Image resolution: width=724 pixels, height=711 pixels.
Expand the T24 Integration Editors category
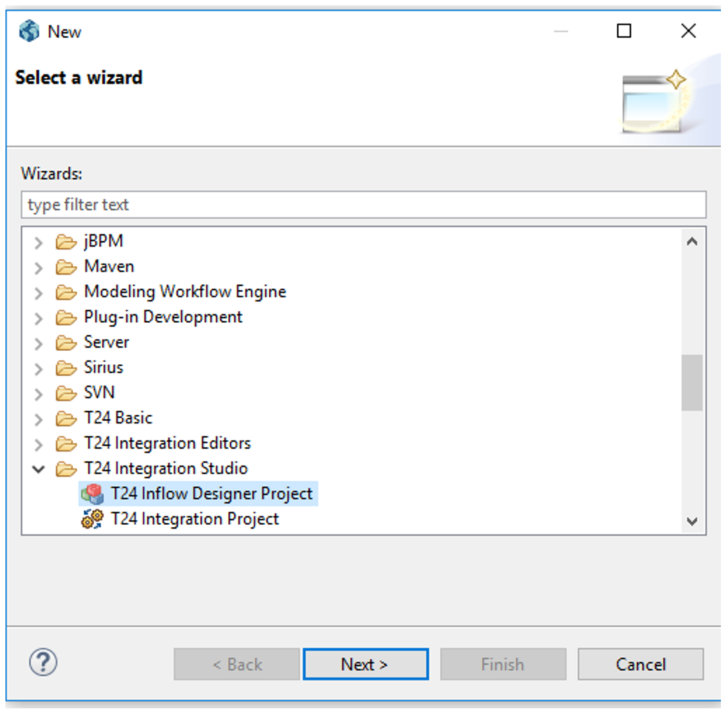click(x=39, y=443)
